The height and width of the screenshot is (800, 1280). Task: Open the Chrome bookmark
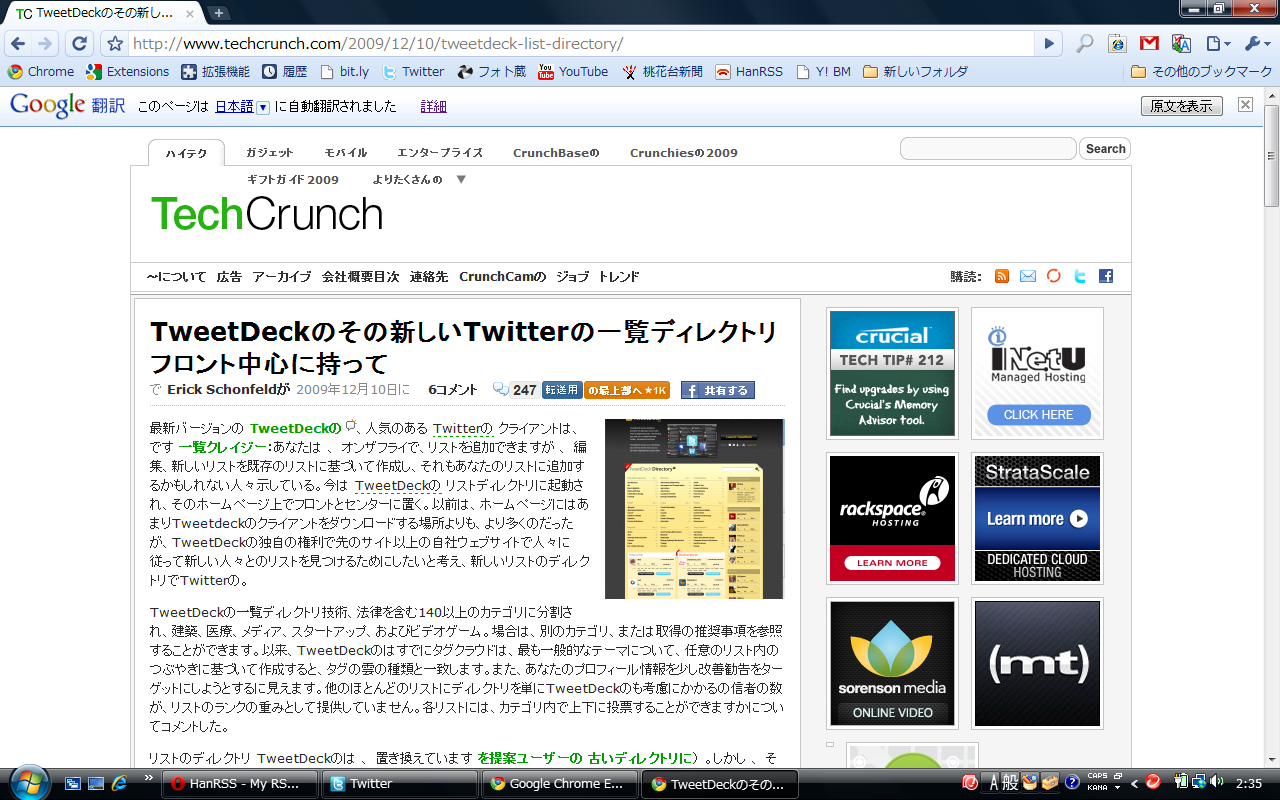(41, 72)
